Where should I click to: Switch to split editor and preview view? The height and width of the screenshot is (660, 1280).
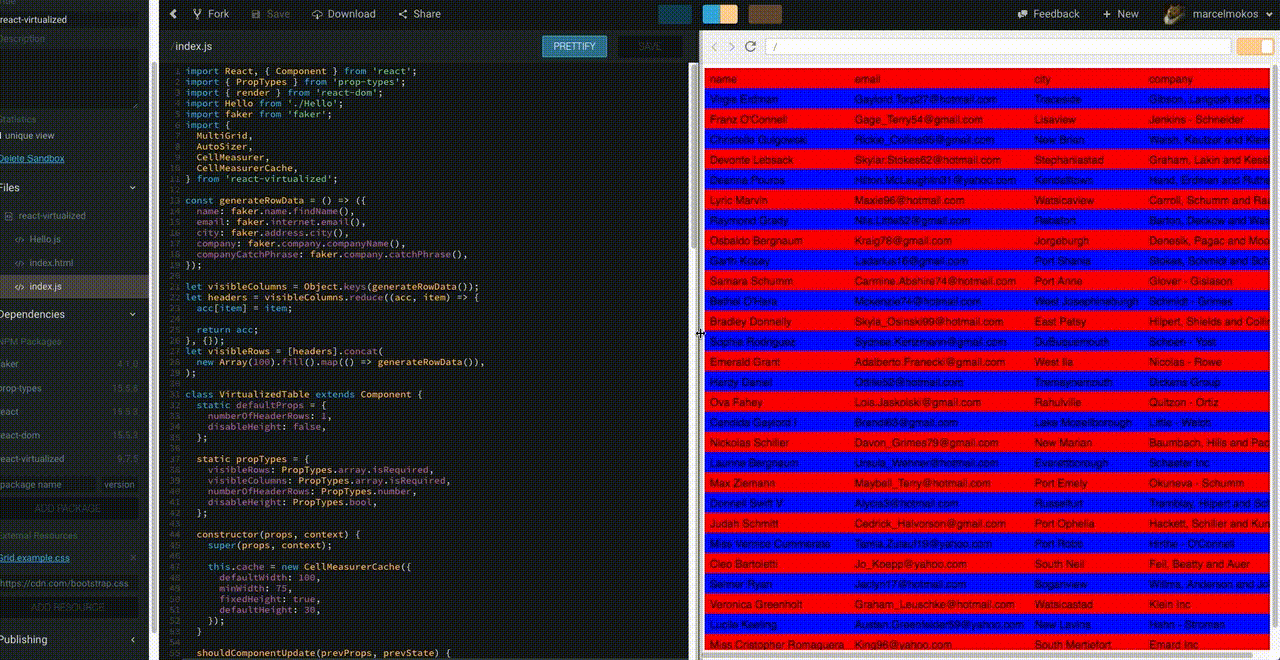point(720,14)
